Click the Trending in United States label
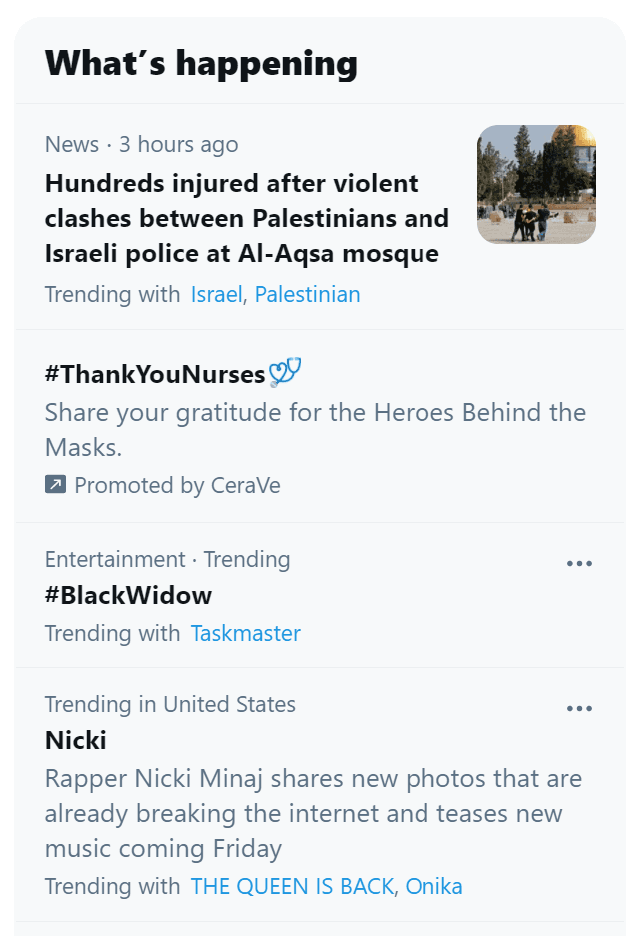Viewport: 635px width, 936px height. (x=170, y=705)
